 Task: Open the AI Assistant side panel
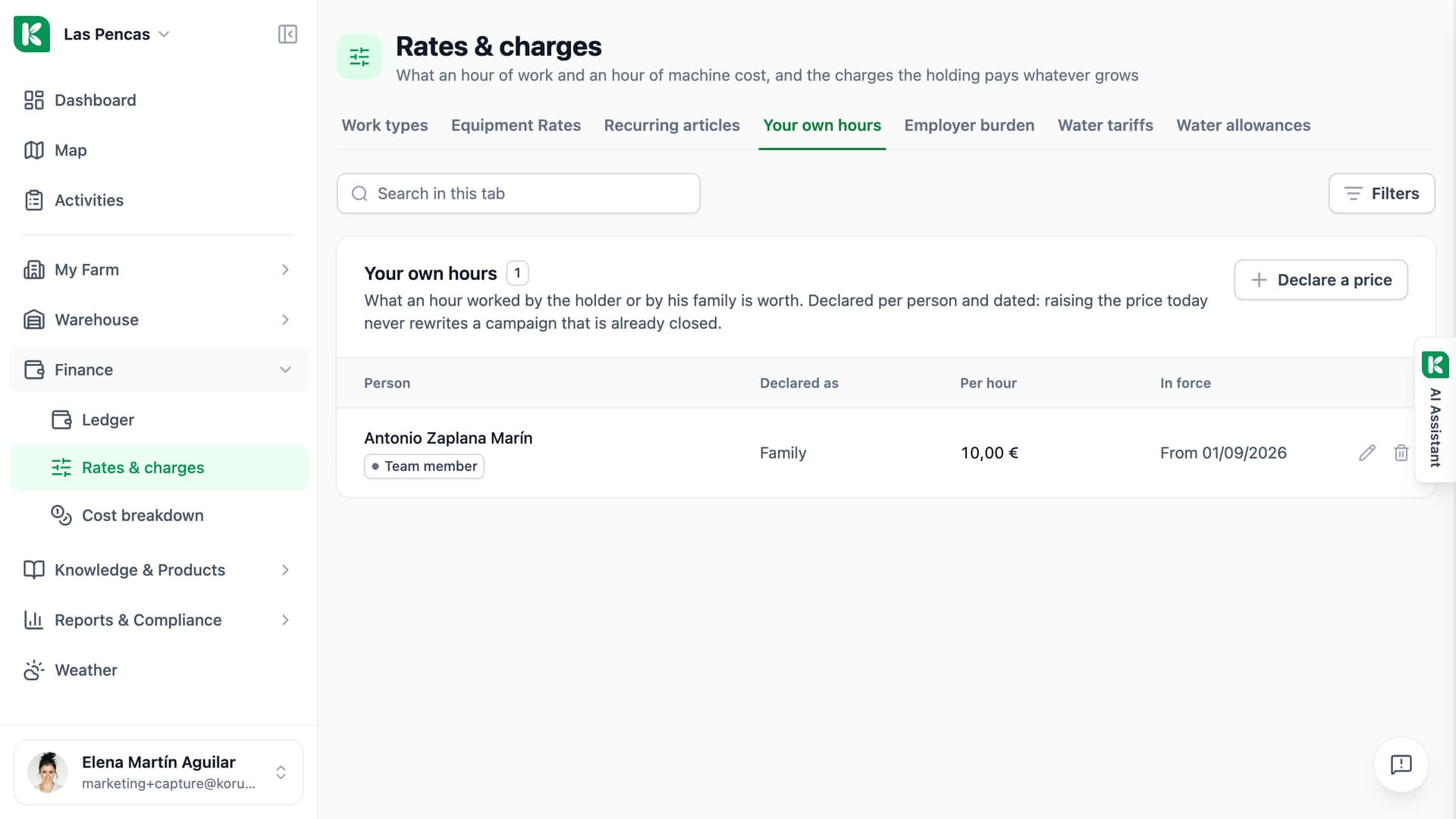point(1435,409)
